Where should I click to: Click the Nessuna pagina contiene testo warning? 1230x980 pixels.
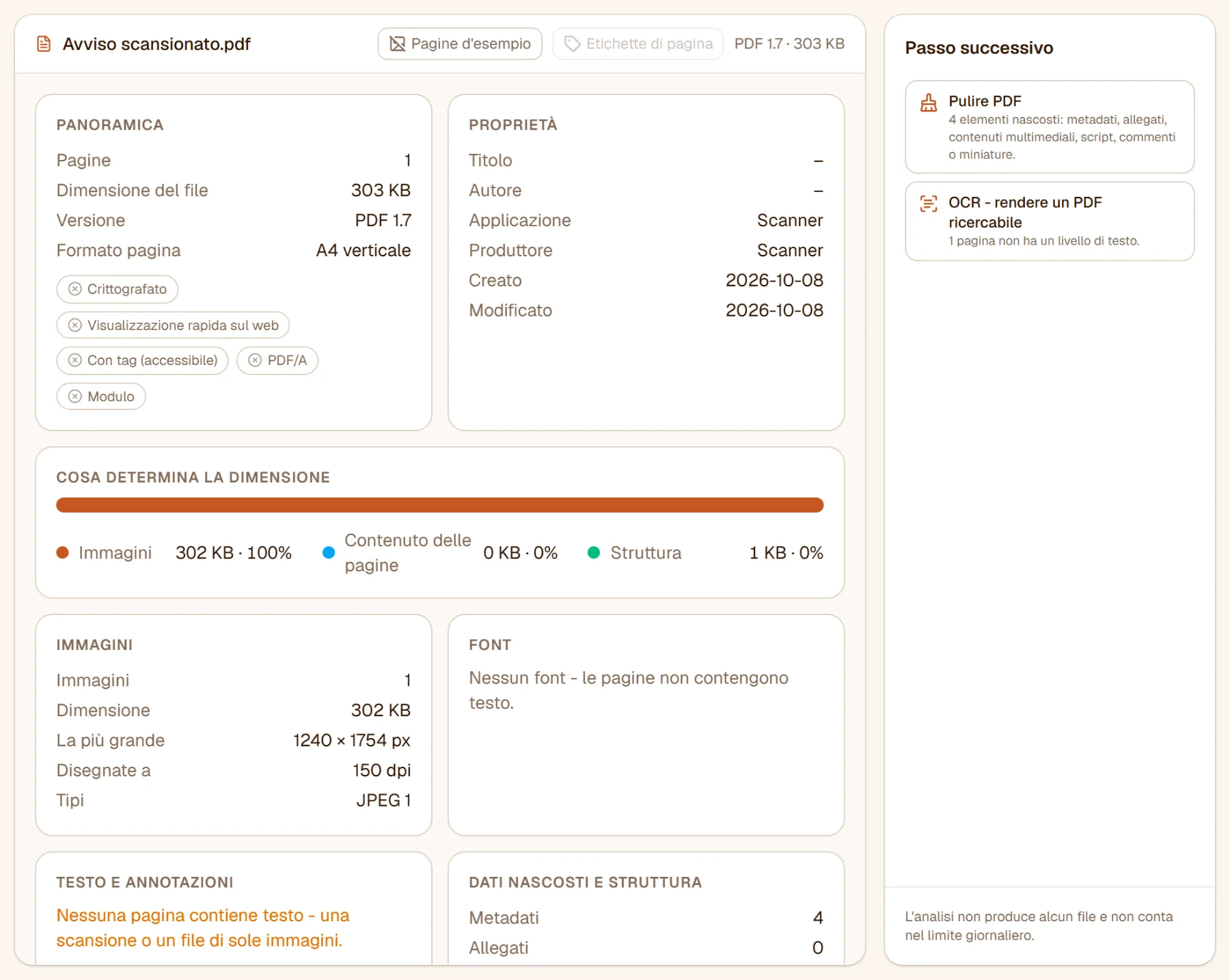203,928
